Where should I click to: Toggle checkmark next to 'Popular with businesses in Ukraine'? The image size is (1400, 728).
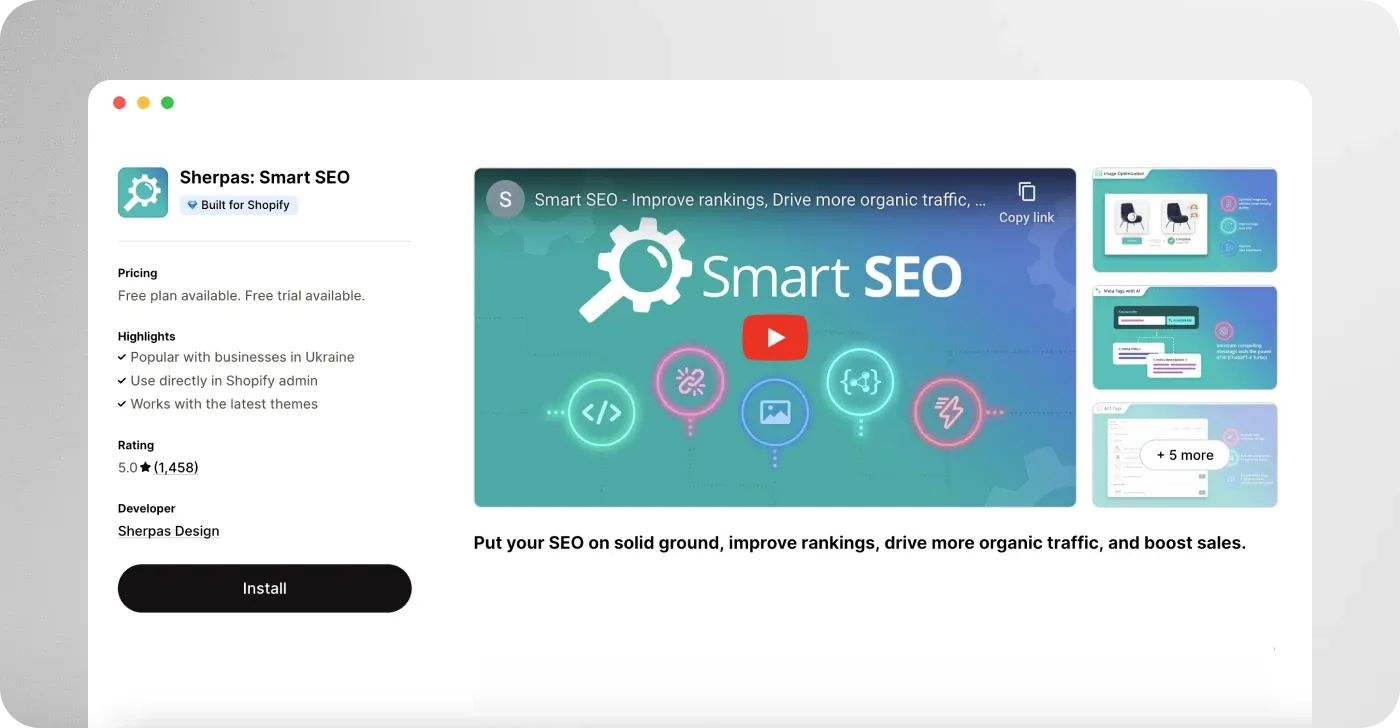pos(121,357)
